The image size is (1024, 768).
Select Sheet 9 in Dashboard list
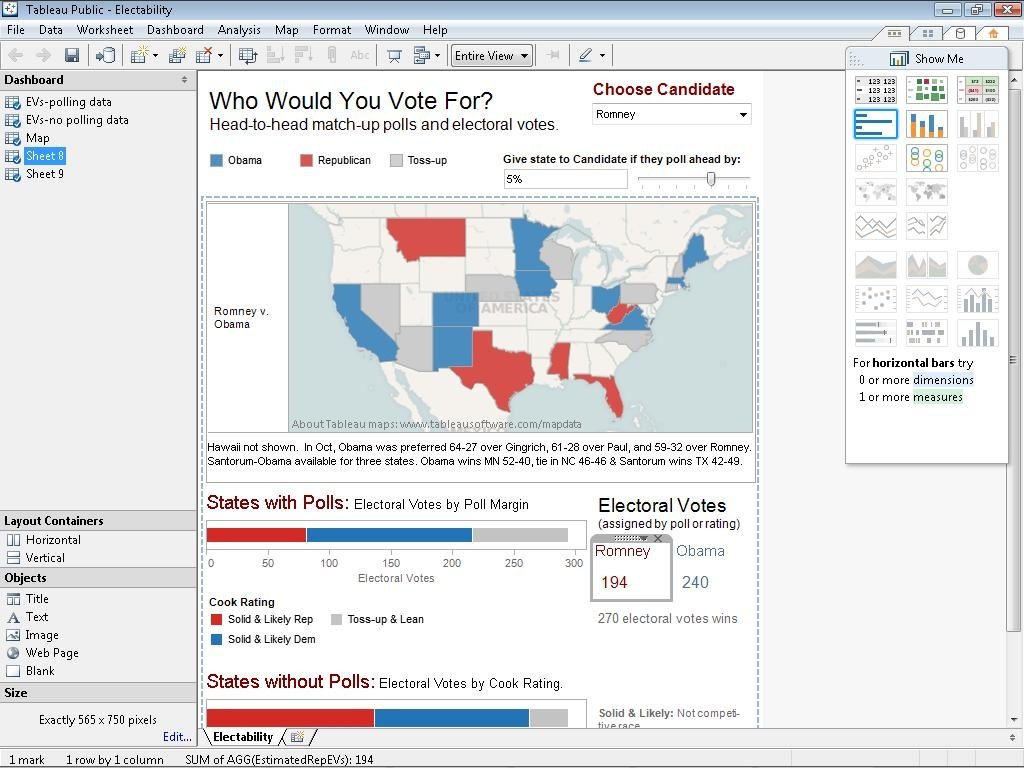click(44, 174)
